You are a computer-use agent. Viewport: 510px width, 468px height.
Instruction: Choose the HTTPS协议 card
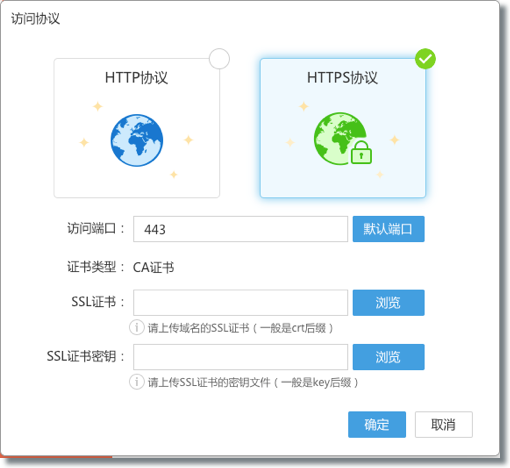[x=343, y=128]
